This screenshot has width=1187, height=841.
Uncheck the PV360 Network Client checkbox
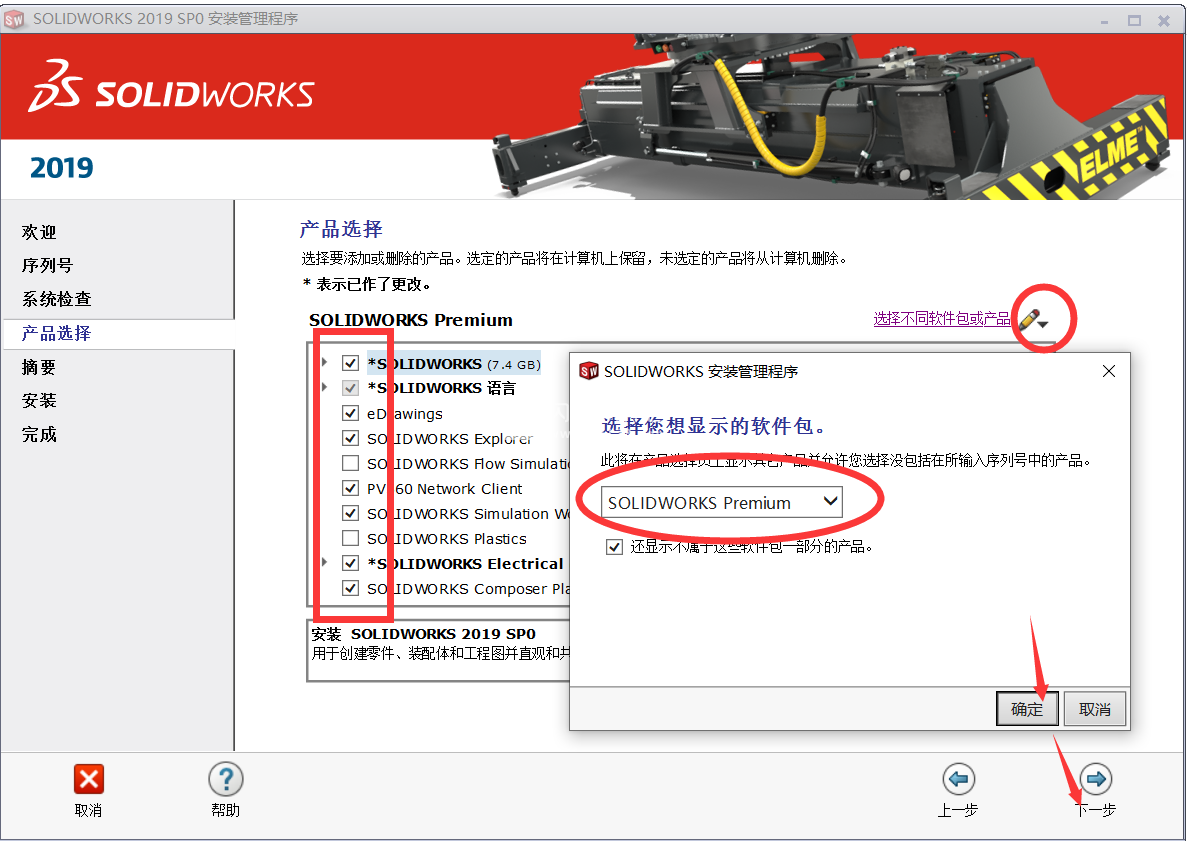pyautogui.click(x=350, y=488)
